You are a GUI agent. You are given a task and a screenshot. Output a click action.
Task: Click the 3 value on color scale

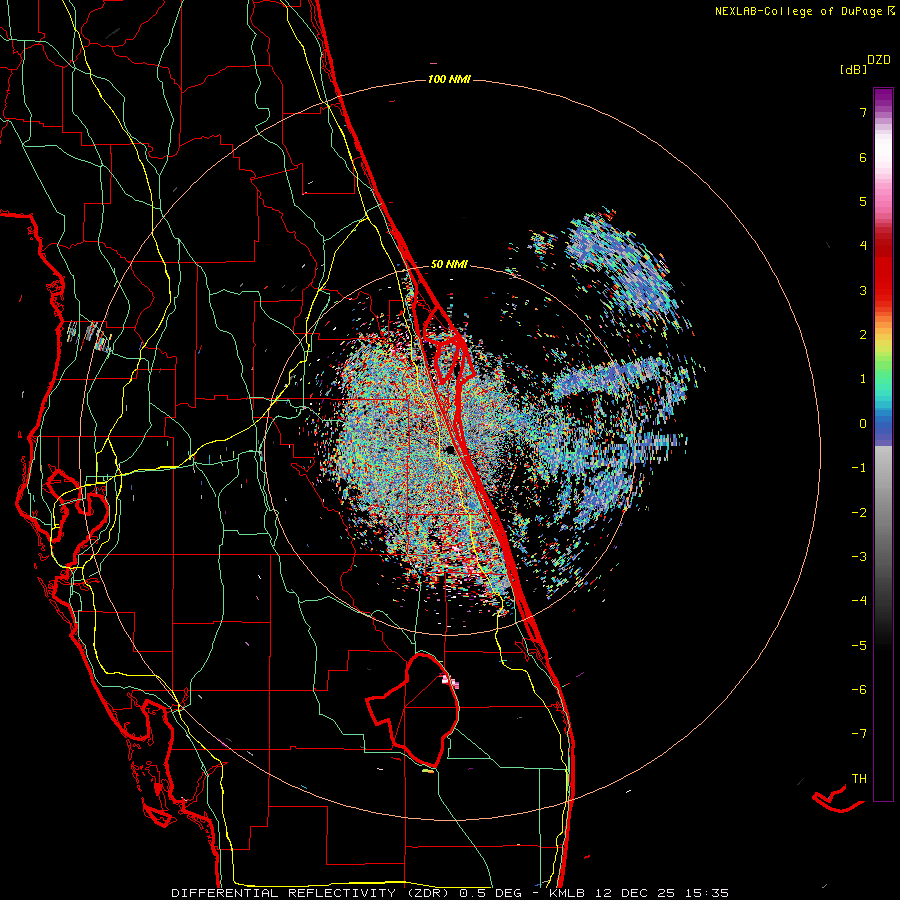863,290
